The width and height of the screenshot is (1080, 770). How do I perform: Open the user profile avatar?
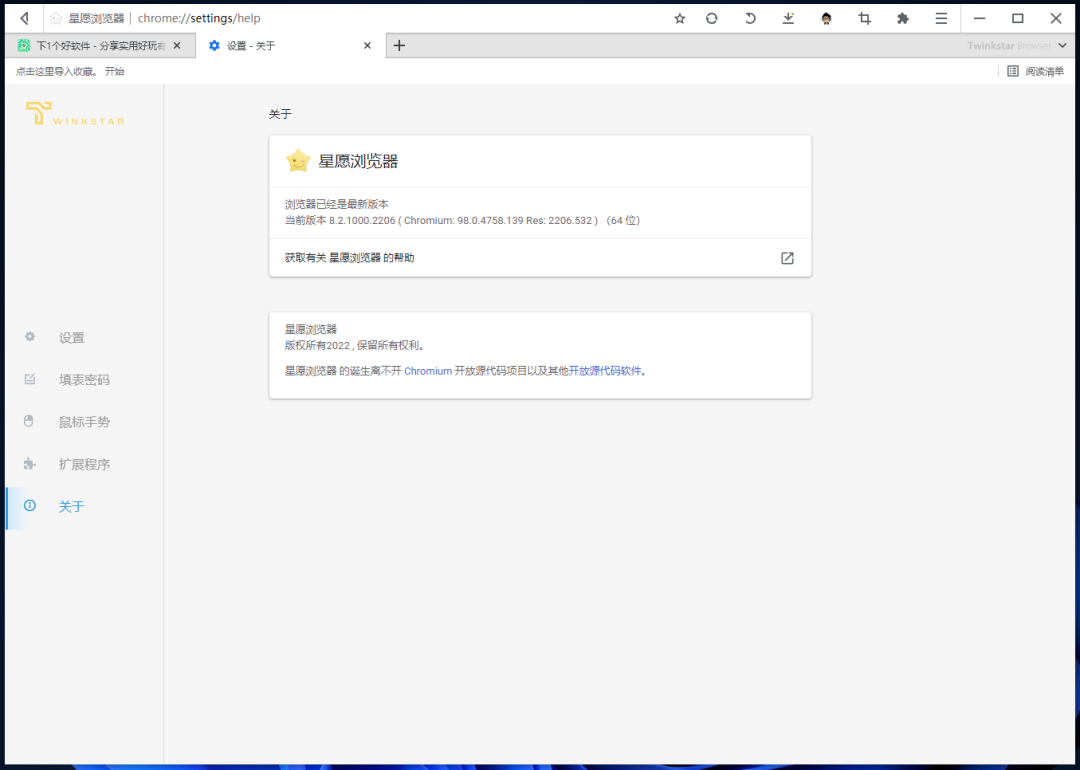click(827, 18)
